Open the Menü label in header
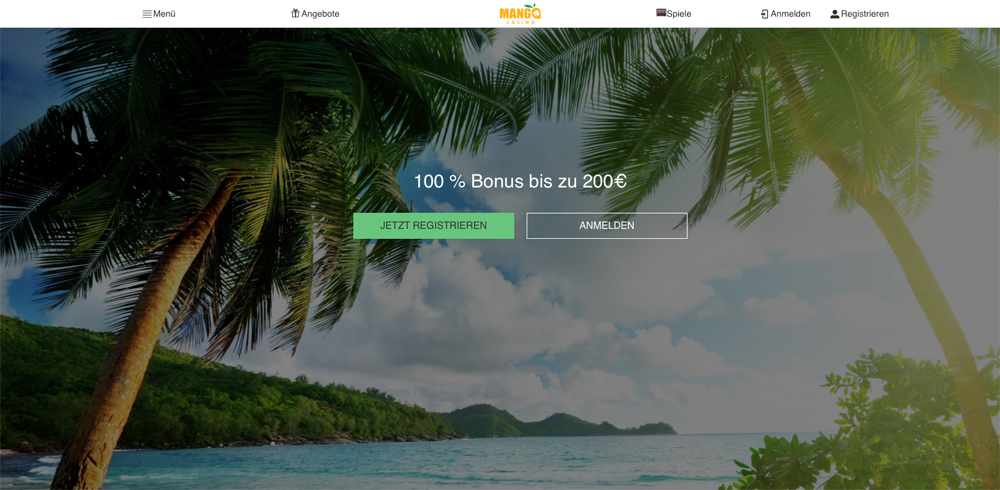This screenshot has width=1000, height=490. (164, 13)
